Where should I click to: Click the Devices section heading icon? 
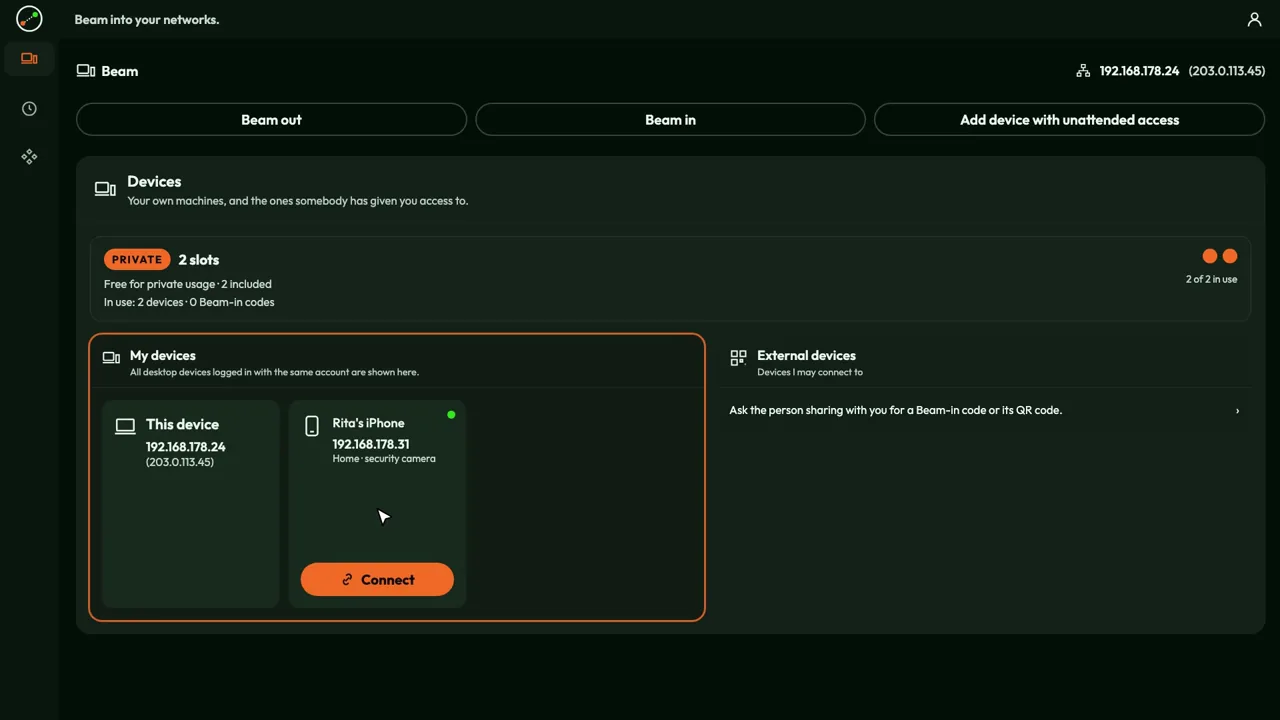click(x=105, y=189)
